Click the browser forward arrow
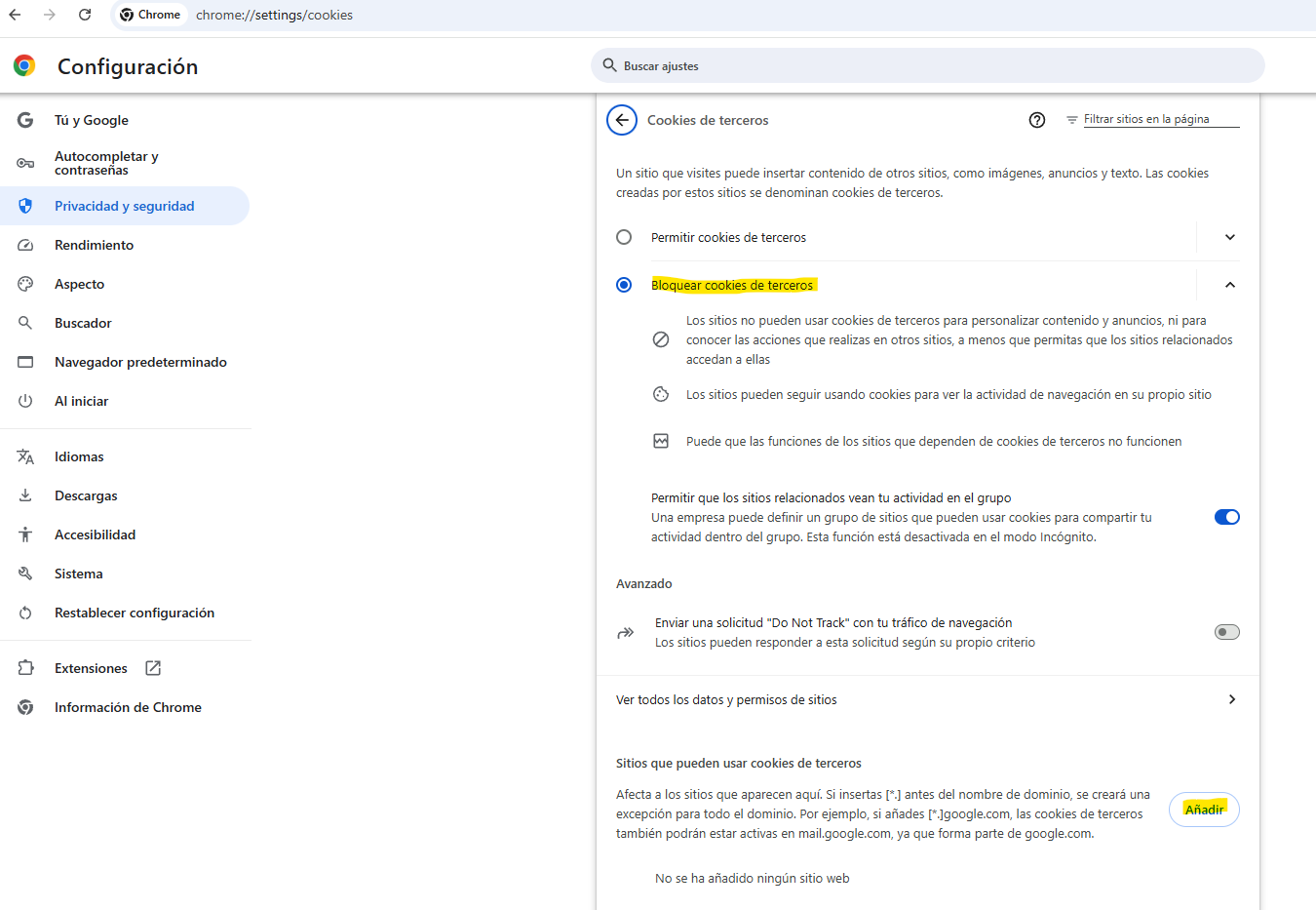The image size is (1316, 910). click(x=50, y=15)
